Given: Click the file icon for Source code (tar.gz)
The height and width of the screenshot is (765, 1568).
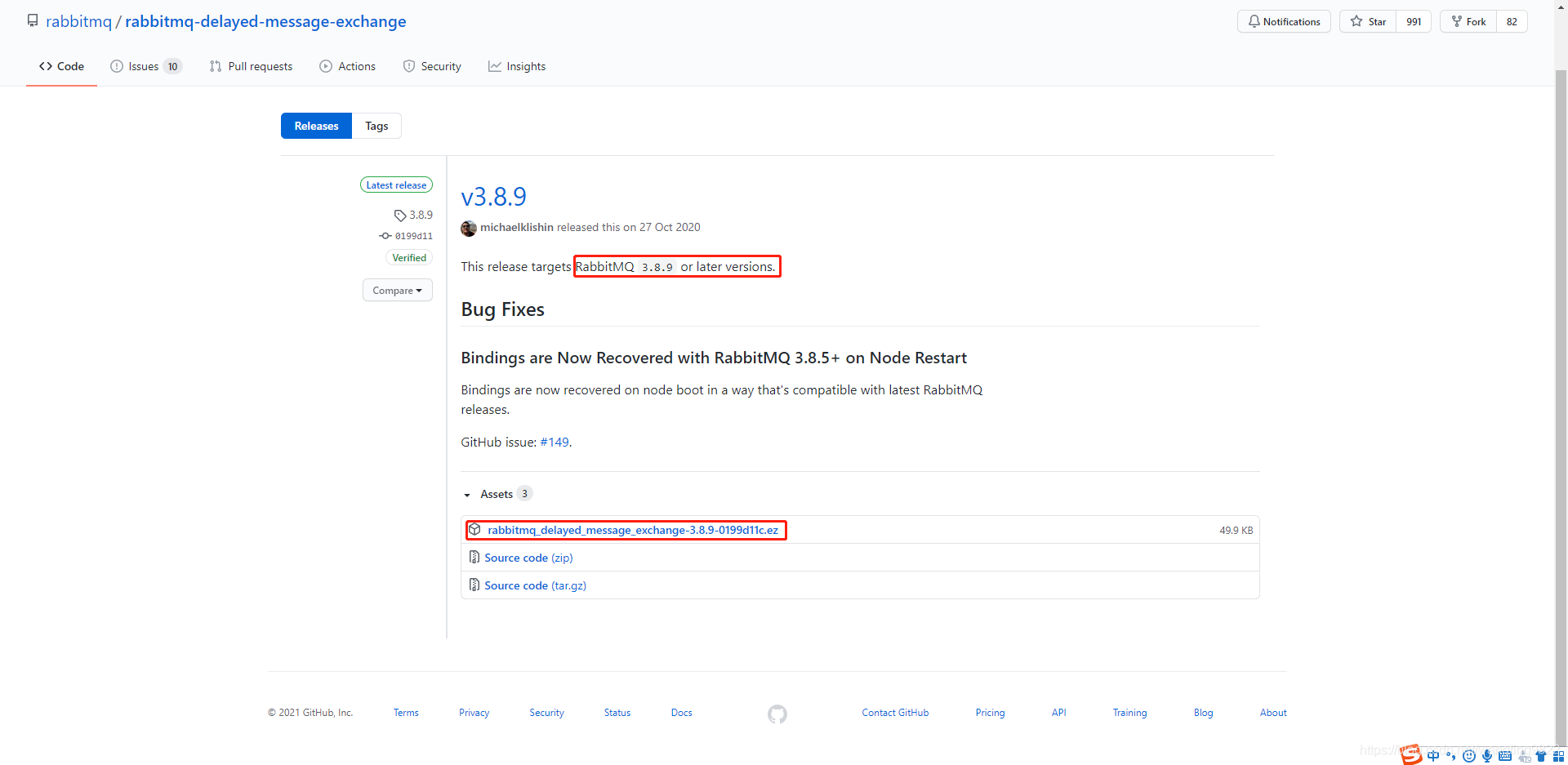Looking at the screenshot, I should tap(474, 585).
